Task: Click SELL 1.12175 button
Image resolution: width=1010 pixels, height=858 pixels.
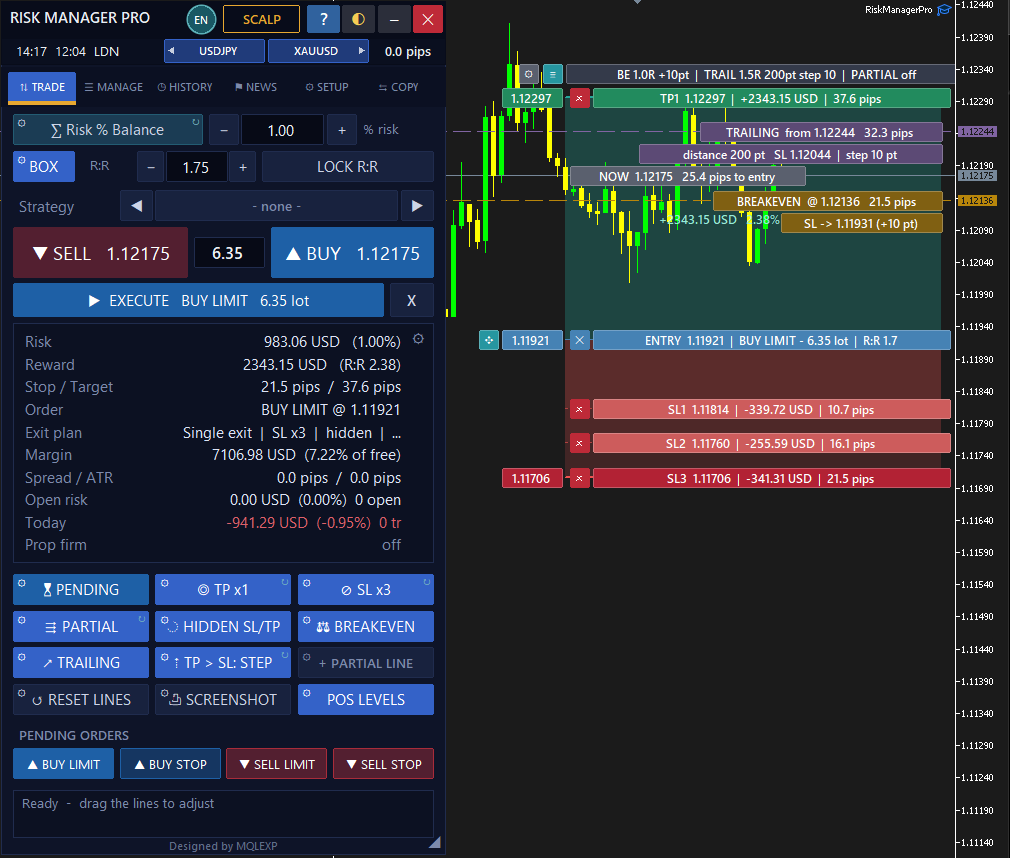Action: point(100,253)
